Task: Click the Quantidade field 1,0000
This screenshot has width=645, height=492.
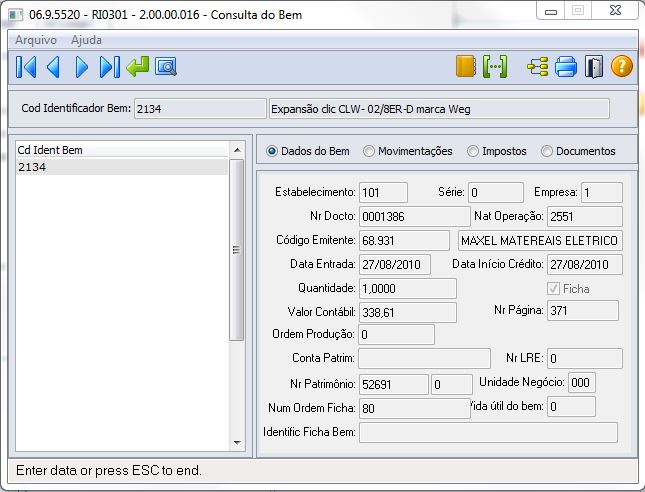Action: point(408,288)
